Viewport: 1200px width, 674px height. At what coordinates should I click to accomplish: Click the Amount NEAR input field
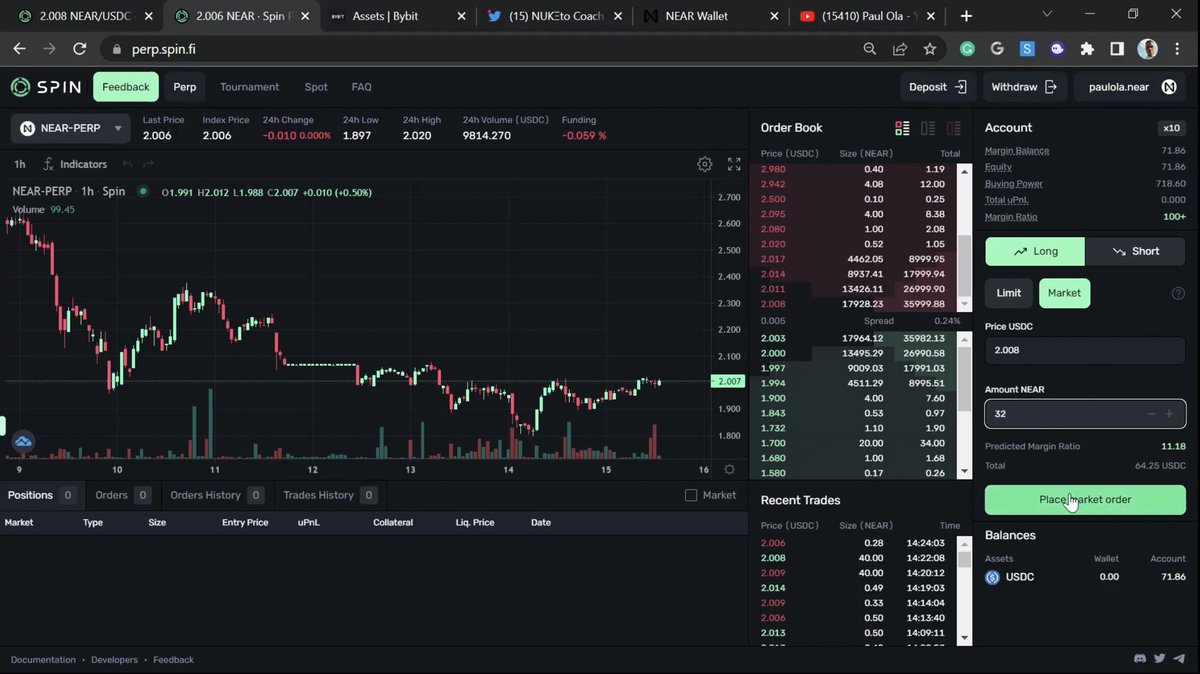click(x=1085, y=413)
